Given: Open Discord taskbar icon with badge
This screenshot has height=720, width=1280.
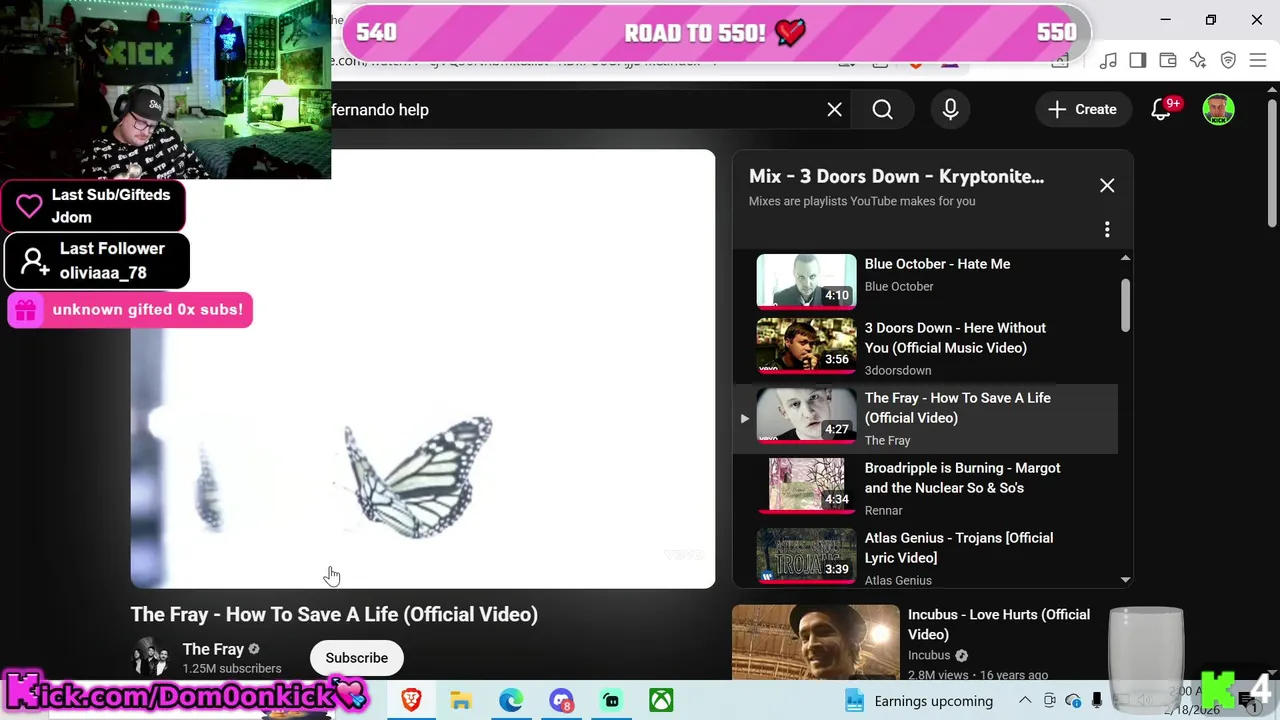Looking at the screenshot, I should pyautogui.click(x=561, y=700).
